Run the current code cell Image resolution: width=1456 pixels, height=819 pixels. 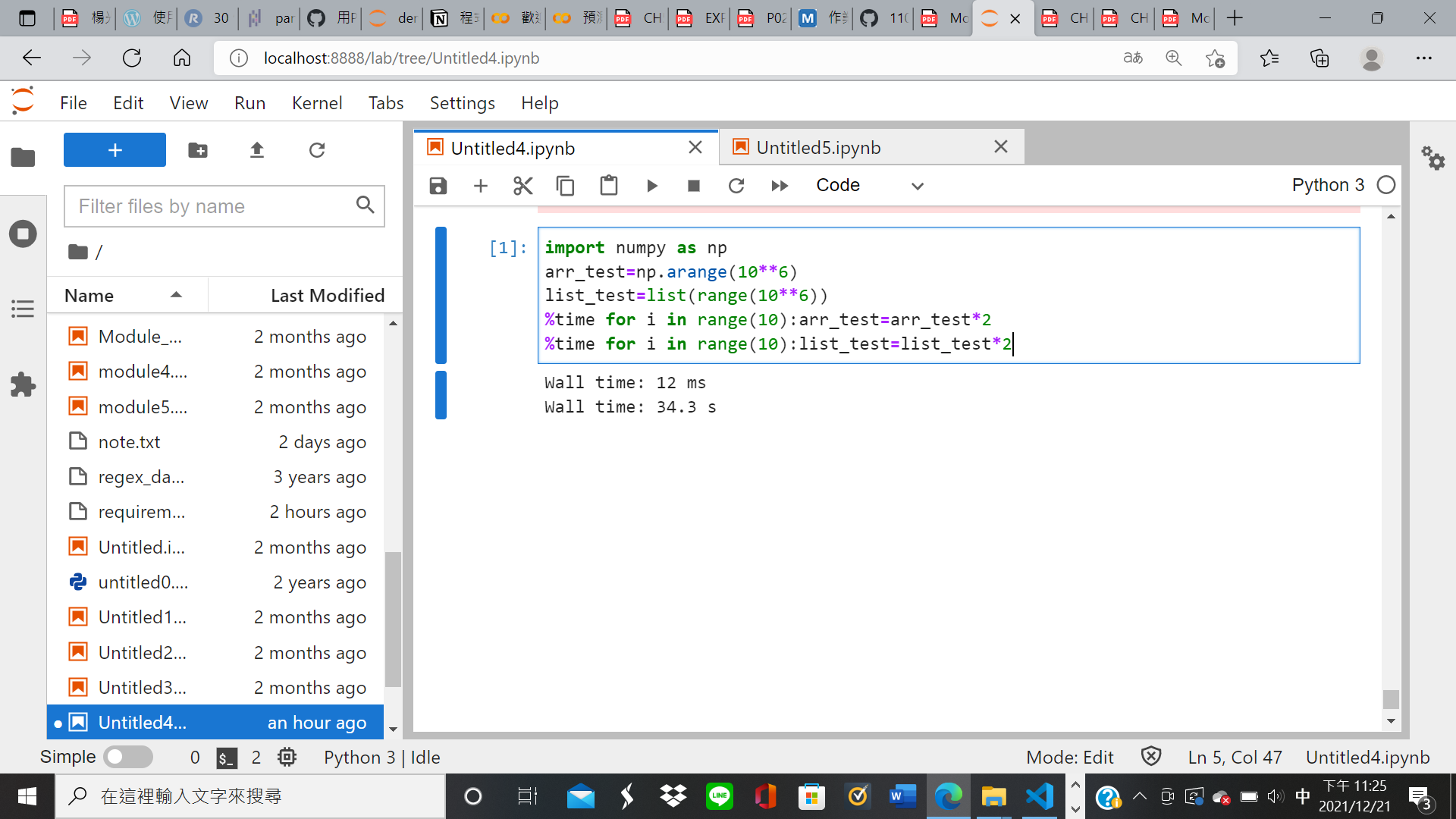[x=651, y=185]
